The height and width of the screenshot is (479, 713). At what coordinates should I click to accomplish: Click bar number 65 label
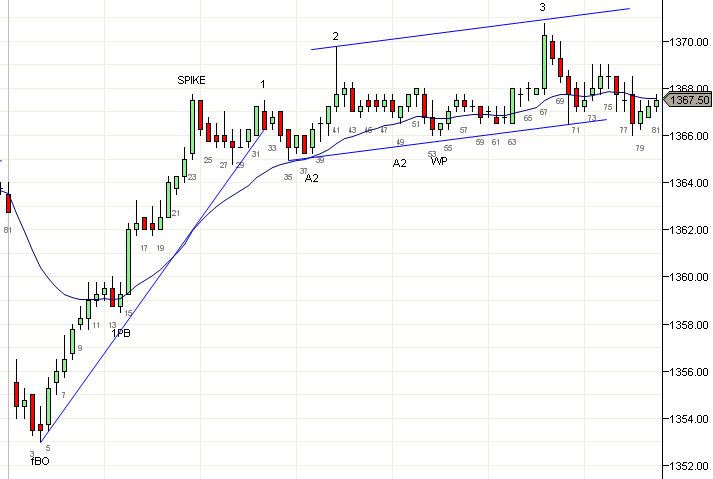pos(527,118)
